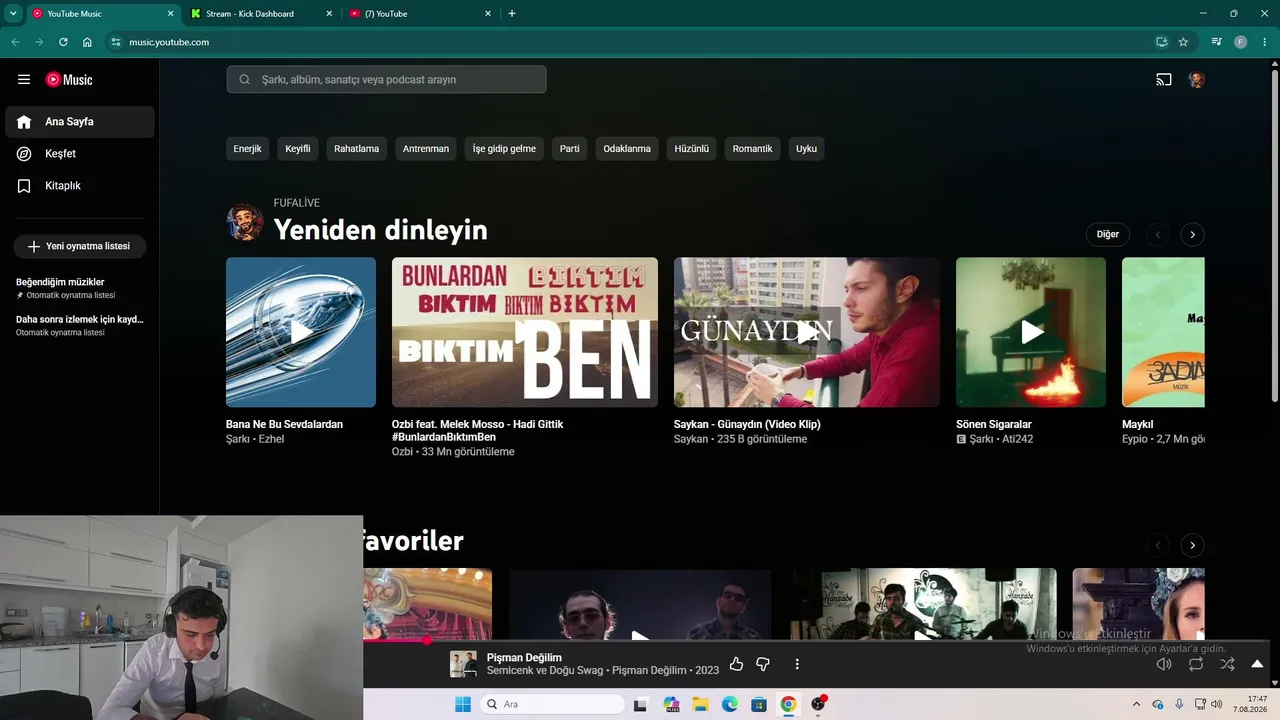Open Keşfet in the sidebar

80,154
